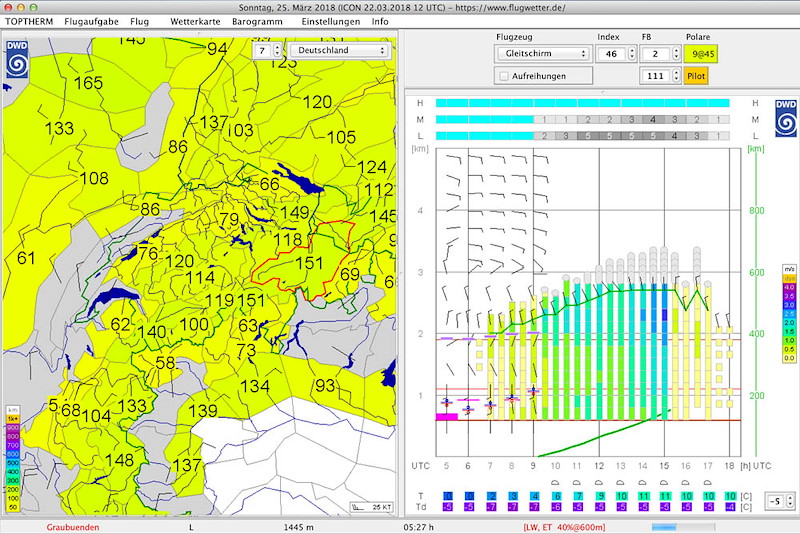
Task: Enable the Aufreihungen checkbox
Action: [504, 76]
